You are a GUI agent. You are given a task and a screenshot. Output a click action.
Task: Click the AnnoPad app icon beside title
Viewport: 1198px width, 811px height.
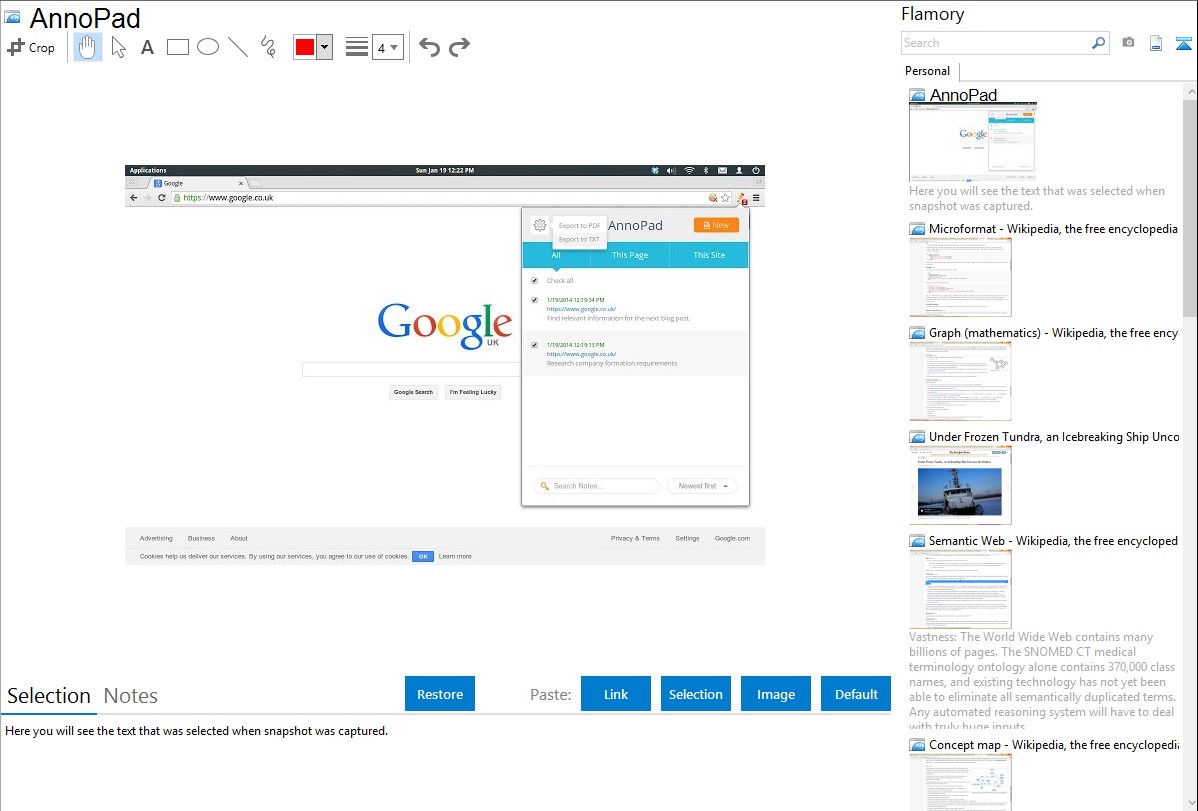pos(12,17)
